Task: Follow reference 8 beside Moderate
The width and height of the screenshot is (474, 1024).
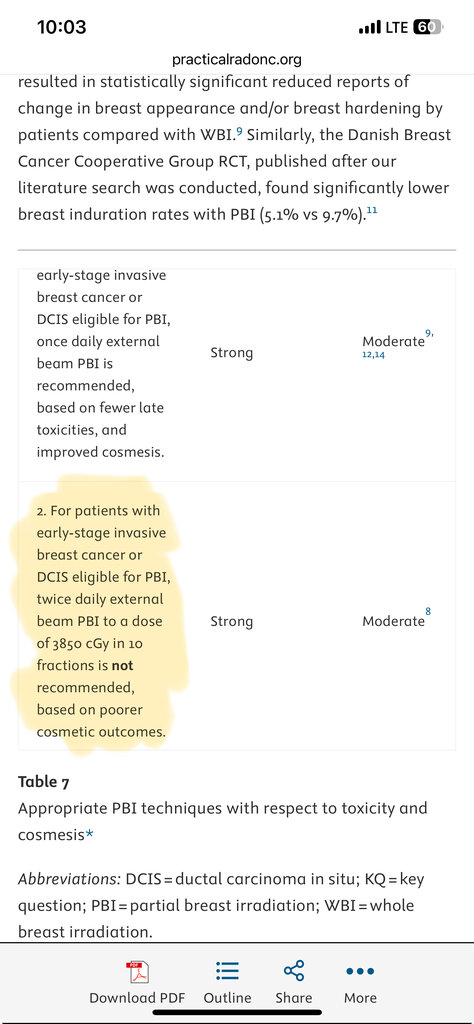Action: (428, 611)
